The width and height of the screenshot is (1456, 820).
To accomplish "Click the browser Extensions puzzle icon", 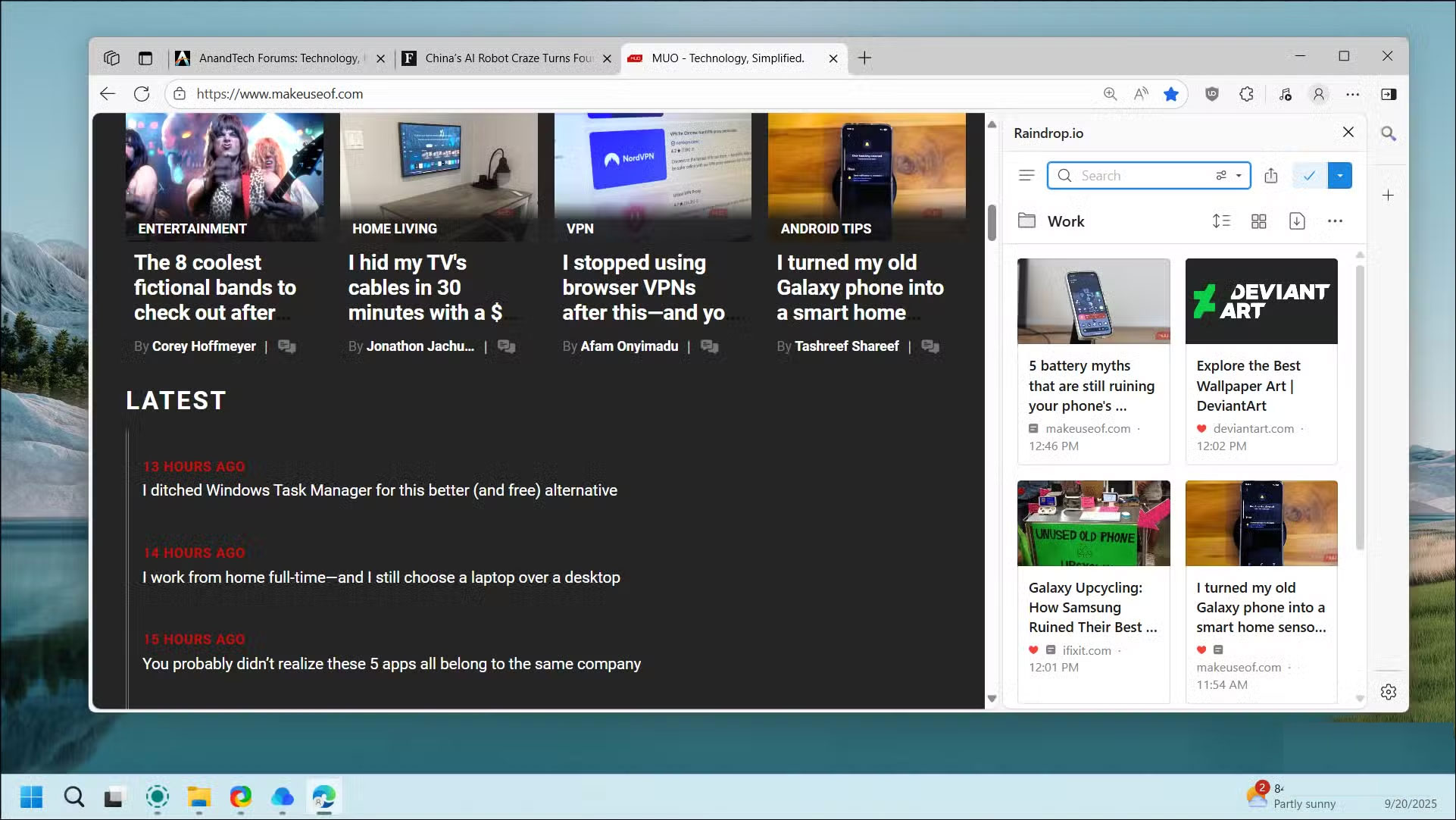I will click(1246, 94).
